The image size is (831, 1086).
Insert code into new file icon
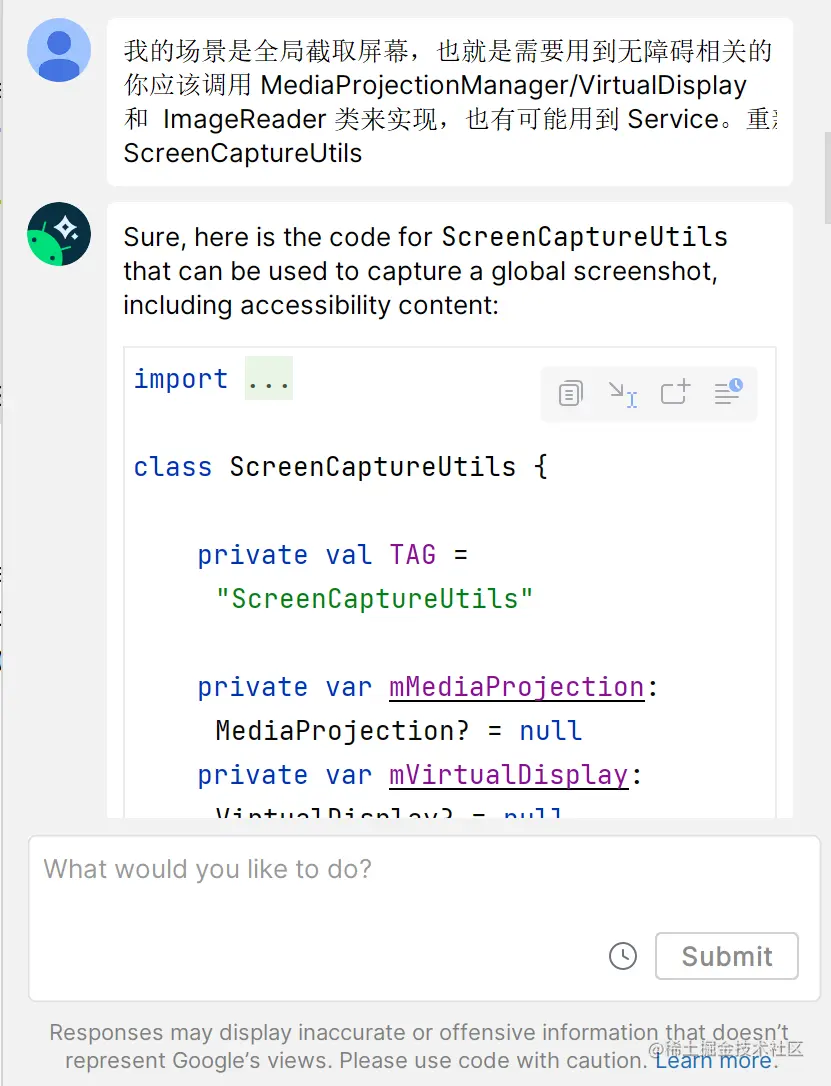click(675, 392)
